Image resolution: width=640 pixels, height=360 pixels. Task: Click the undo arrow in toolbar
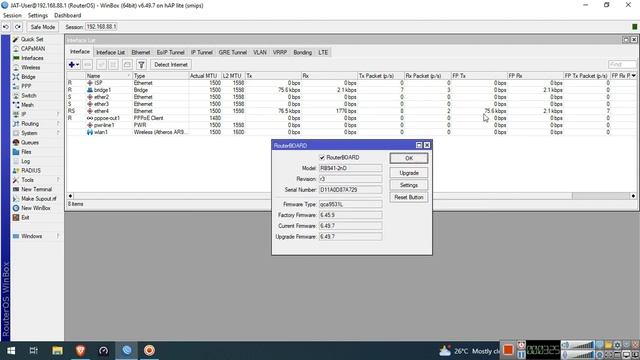(6, 27)
